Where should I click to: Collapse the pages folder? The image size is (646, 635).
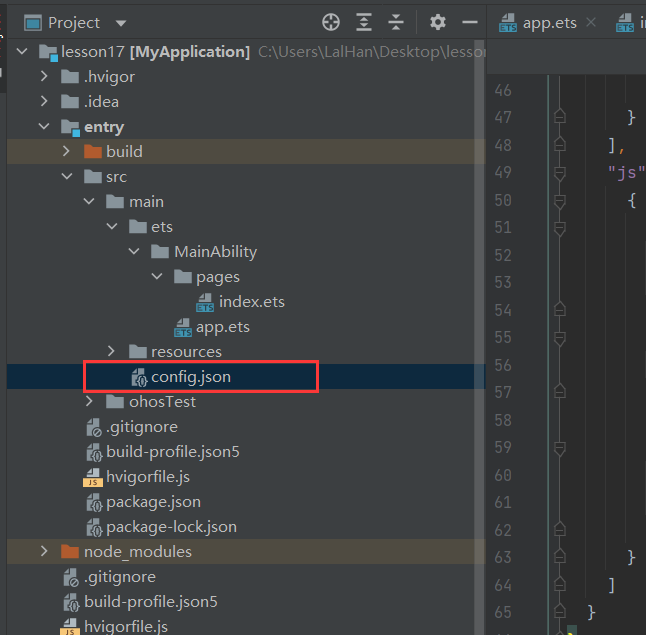coord(157,276)
